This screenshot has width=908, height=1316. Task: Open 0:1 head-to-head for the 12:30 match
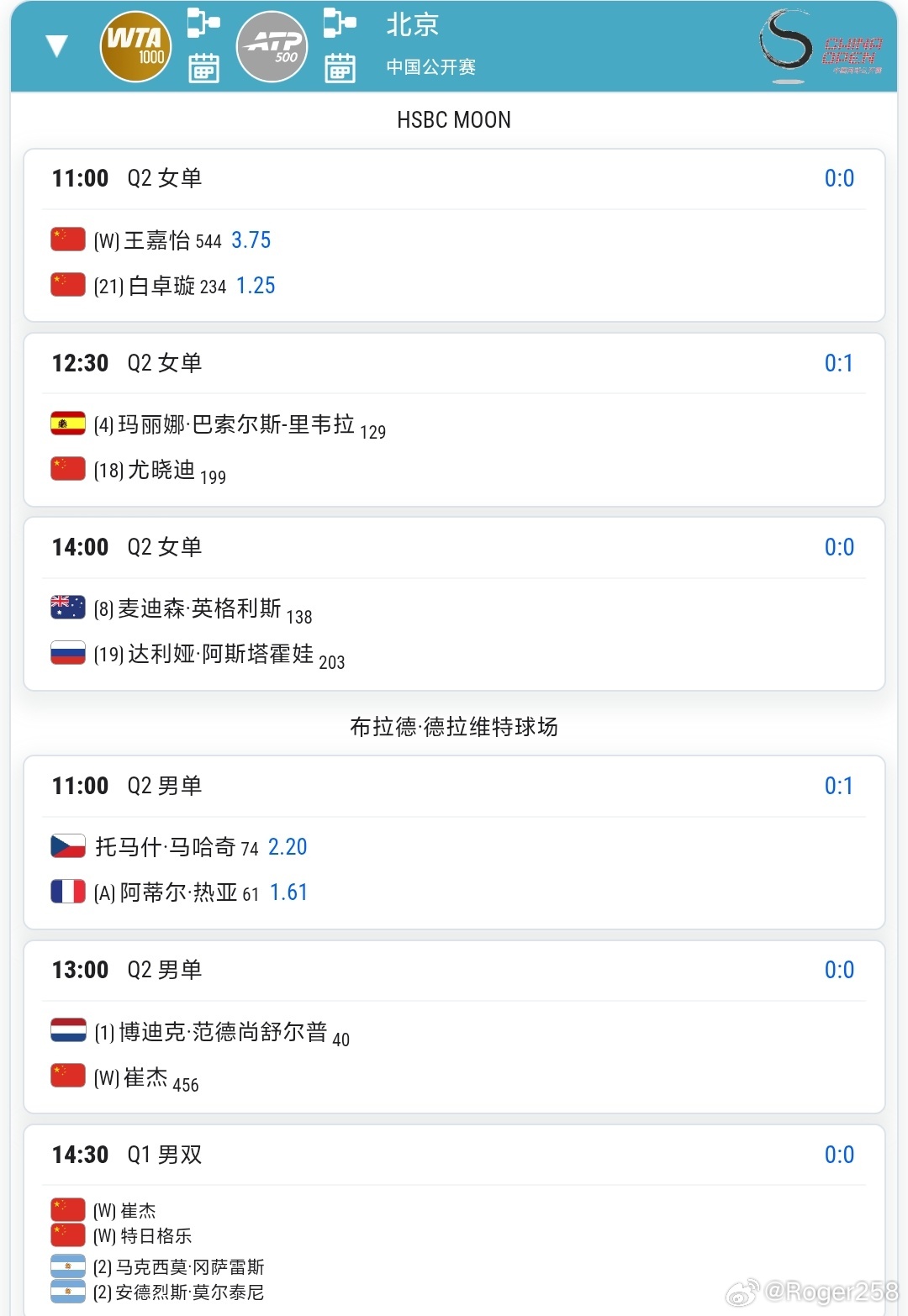[838, 363]
